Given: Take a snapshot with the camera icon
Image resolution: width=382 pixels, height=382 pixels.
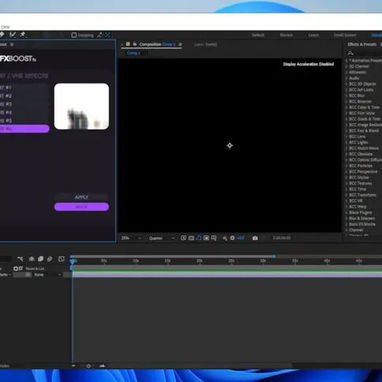Looking at the screenshot, I should pyautogui.click(x=255, y=238).
